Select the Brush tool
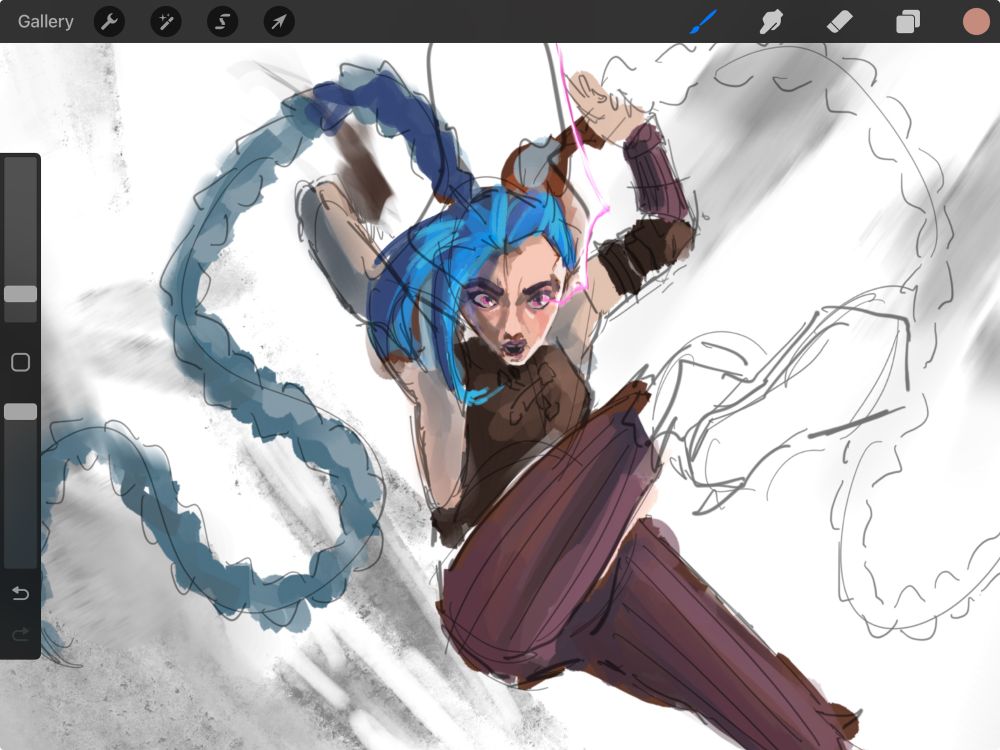The height and width of the screenshot is (750, 1000). pyautogui.click(x=704, y=21)
